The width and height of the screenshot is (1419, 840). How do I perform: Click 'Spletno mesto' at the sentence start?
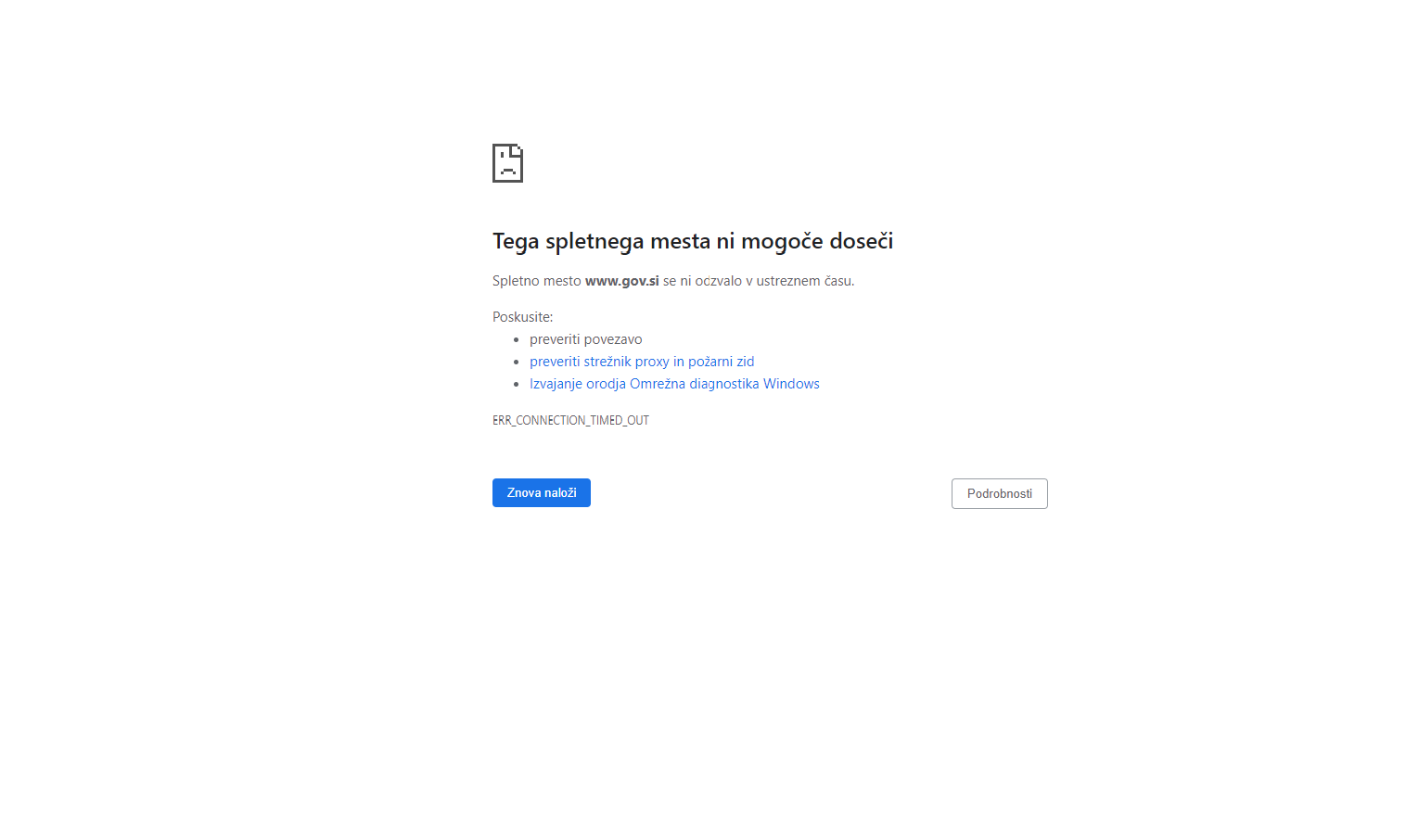[x=537, y=281]
